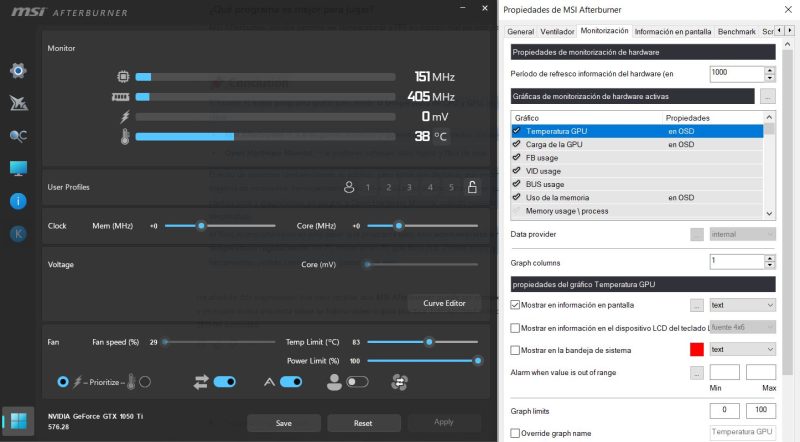Viewport: 800px width, 442px height.
Task: Open the OSD 'text' display type dropdown
Action: point(742,305)
